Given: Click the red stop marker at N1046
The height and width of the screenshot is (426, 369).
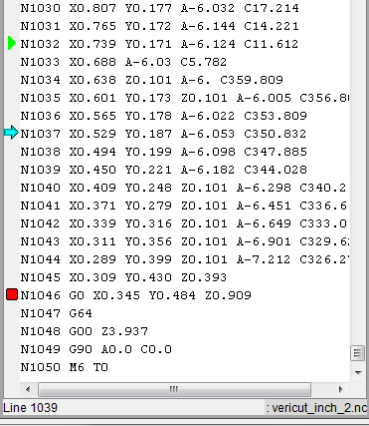Looking at the screenshot, I should 12,295.
